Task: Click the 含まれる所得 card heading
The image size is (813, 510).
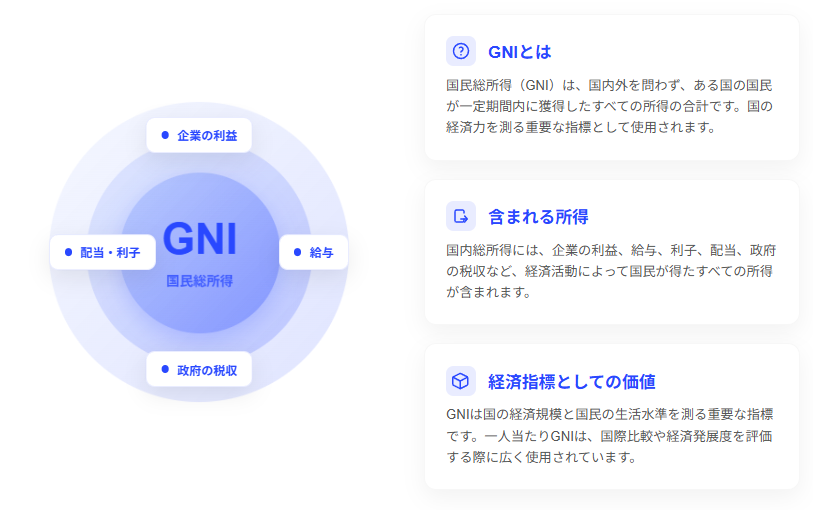Action: (538, 217)
